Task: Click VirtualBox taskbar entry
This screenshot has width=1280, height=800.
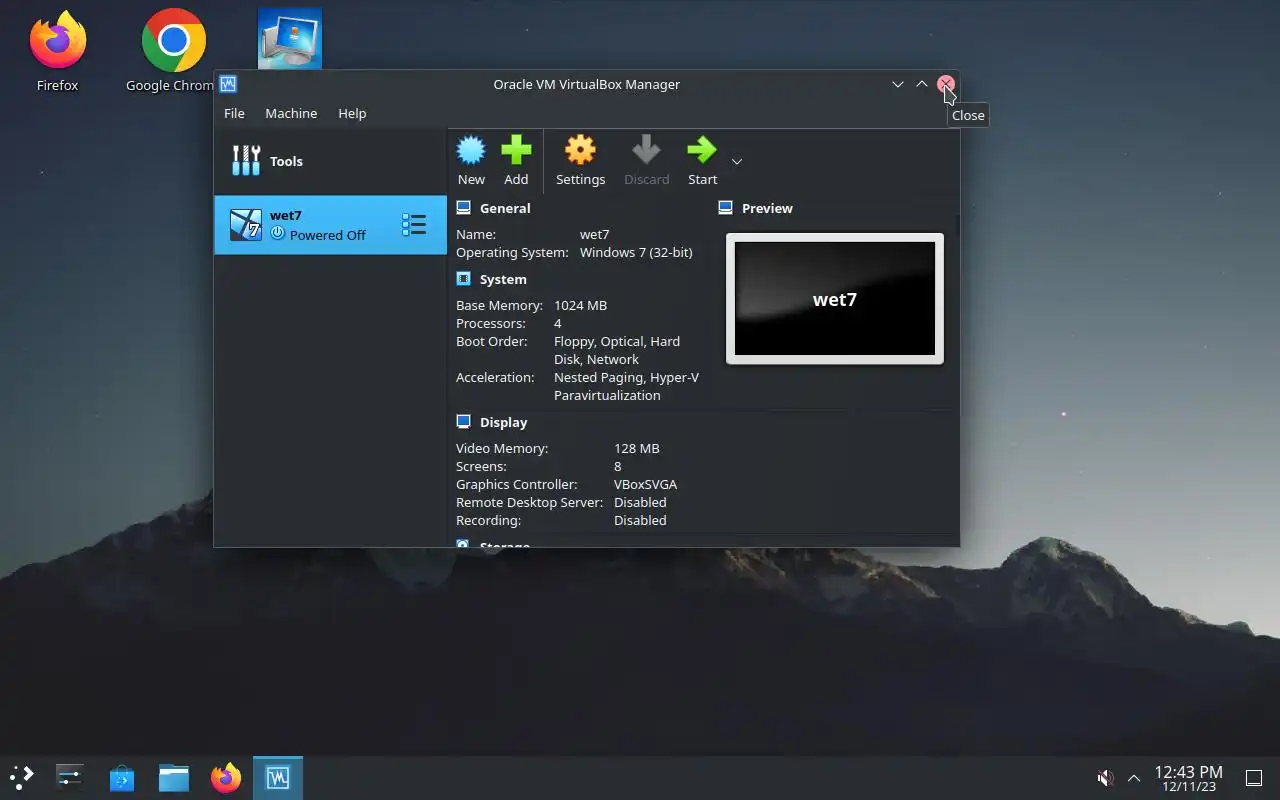Action: click(277, 777)
